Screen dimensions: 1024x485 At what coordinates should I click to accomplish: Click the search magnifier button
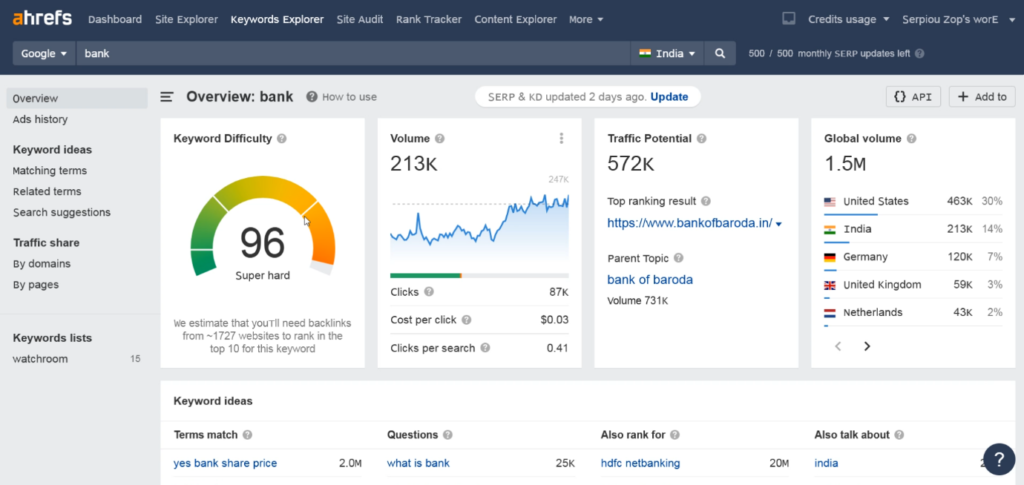point(720,54)
